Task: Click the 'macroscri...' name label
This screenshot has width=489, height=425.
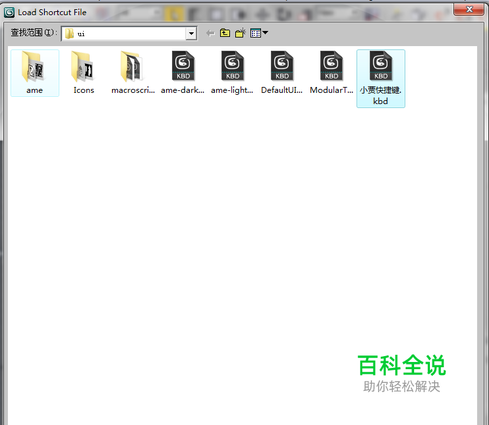Action: [133, 90]
